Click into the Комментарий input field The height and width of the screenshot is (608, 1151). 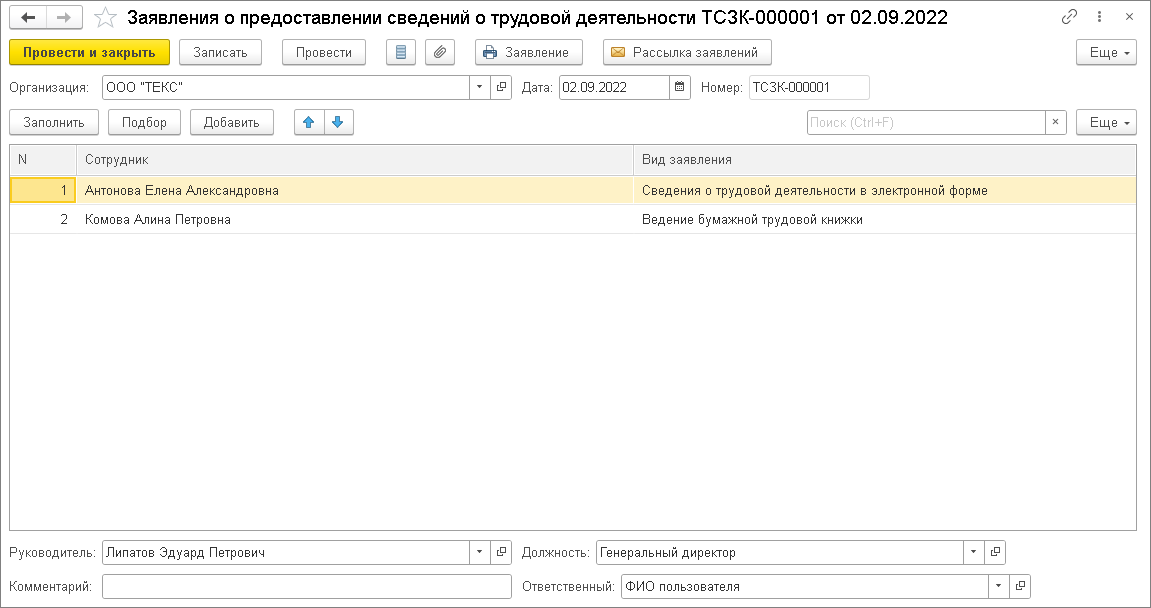point(306,586)
